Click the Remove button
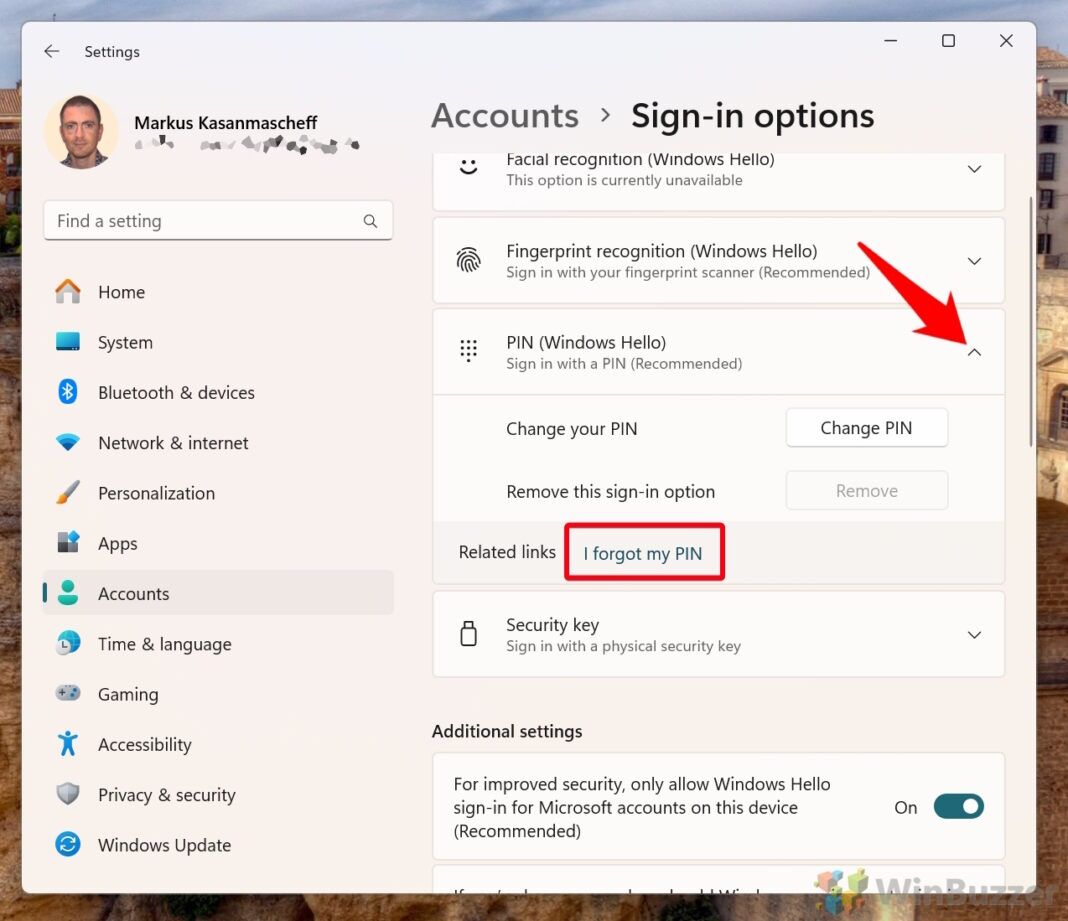This screenshot has width=1068, height=921. (866, 490)
